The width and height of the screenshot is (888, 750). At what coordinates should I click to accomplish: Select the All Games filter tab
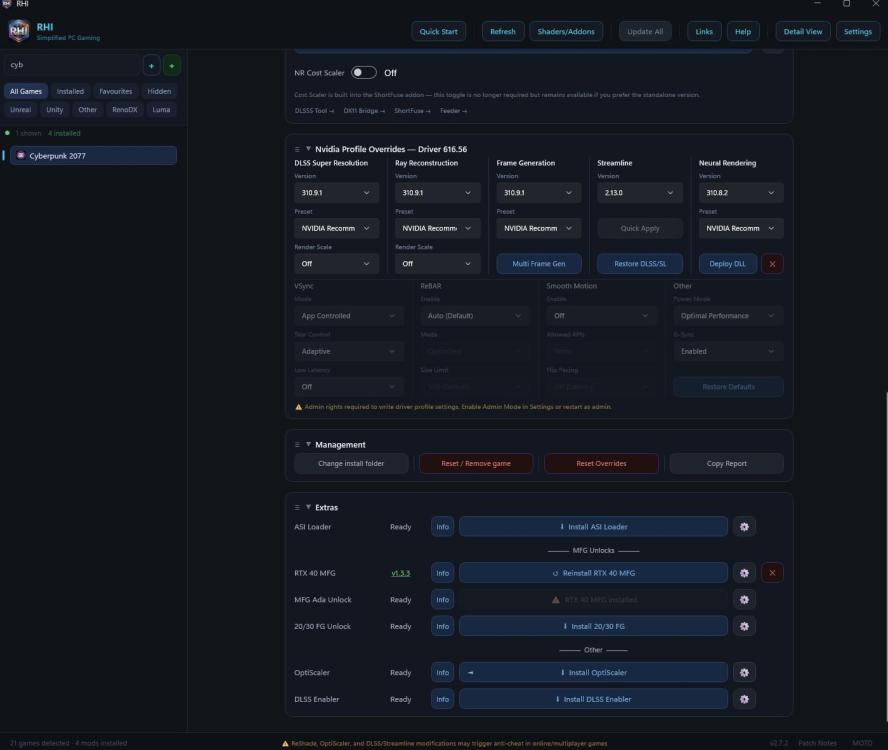[25, 91]
